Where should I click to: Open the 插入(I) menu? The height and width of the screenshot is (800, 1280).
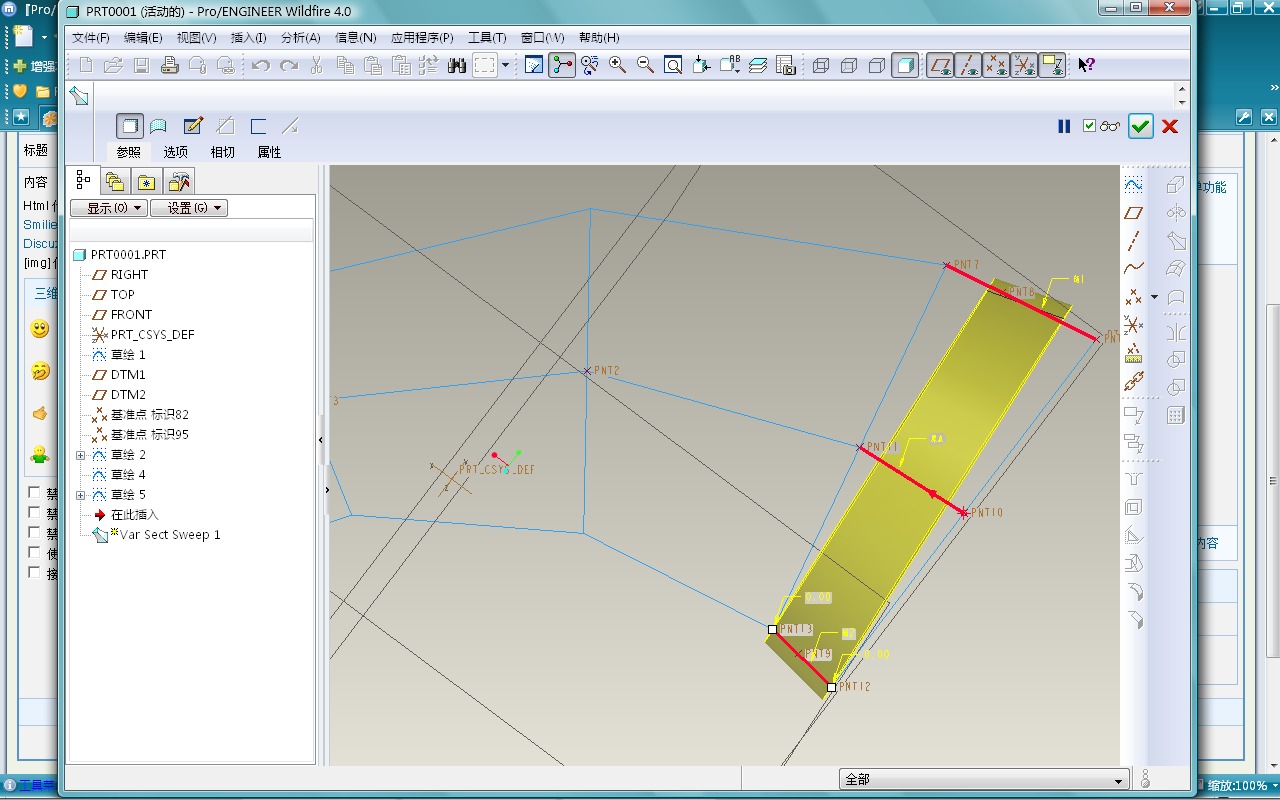tap(248, 38)
